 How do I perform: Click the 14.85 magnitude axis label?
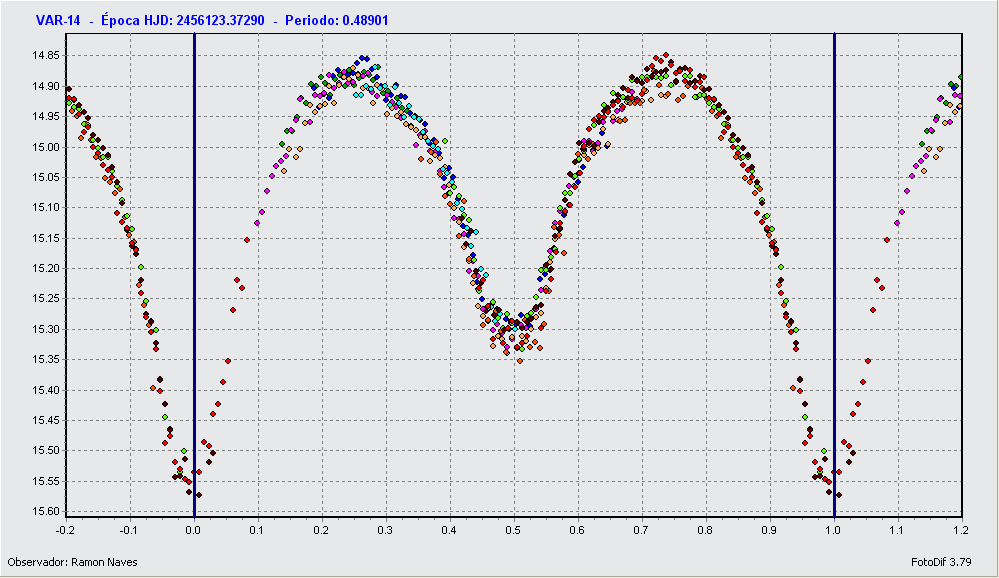point(45,55)
